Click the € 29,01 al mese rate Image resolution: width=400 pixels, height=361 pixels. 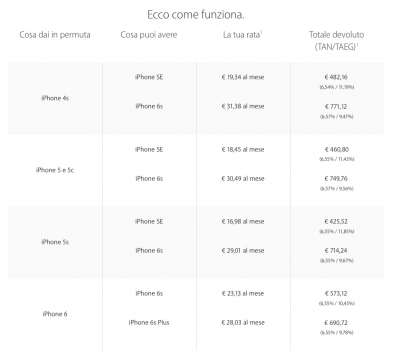(x=243, y=251)
